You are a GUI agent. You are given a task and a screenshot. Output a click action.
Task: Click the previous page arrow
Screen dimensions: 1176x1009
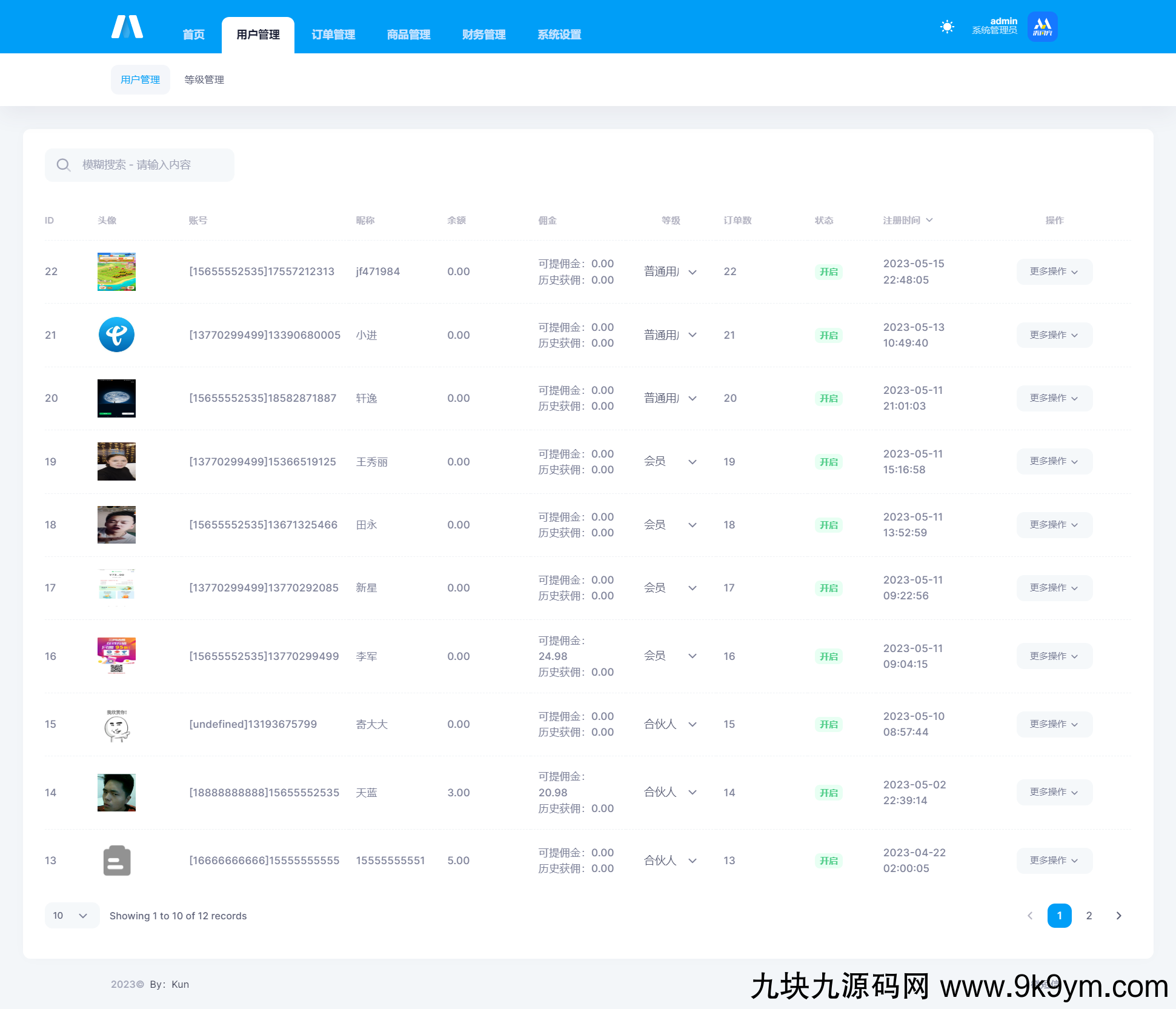pos(1030,916)
